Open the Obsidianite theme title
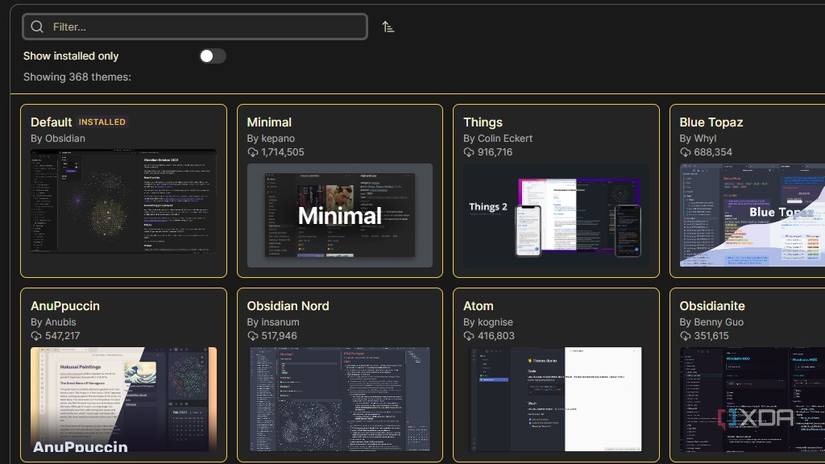825x464 pixels. point(712,306)
